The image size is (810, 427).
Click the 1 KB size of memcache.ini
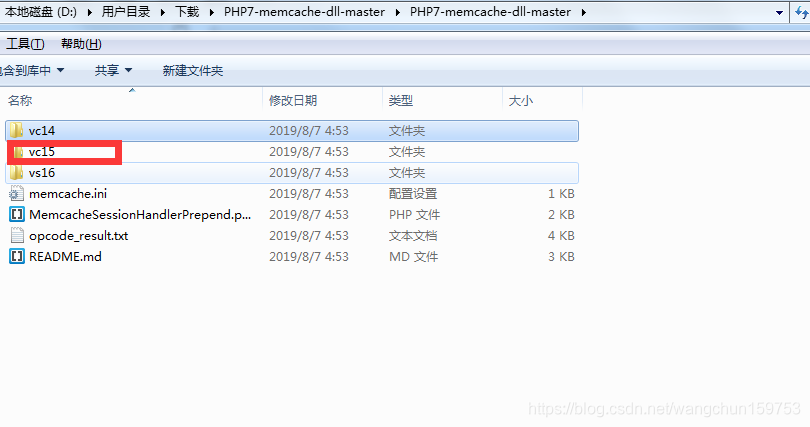tap(561, 194)
